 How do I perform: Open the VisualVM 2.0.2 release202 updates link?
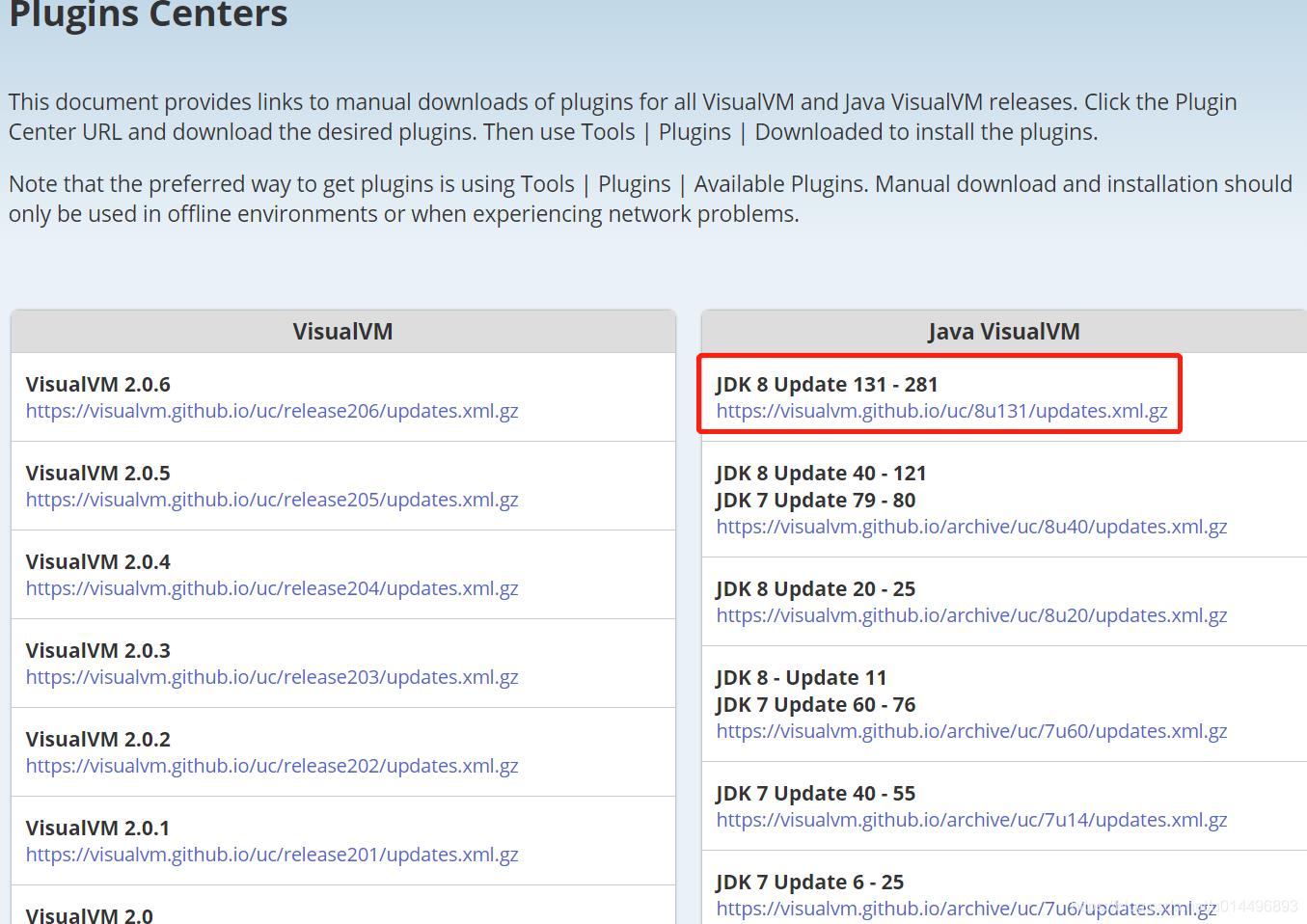[x=272, y=766]
